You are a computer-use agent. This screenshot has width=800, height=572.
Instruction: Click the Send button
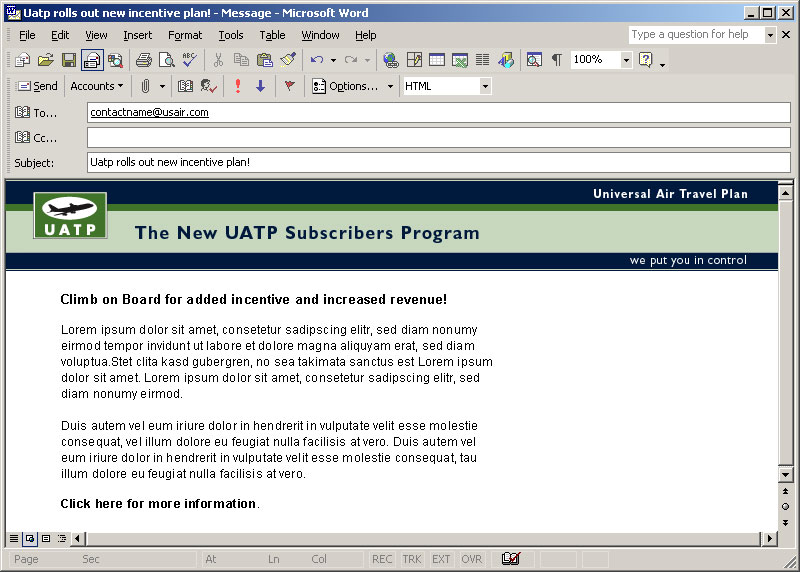(38, 86)
